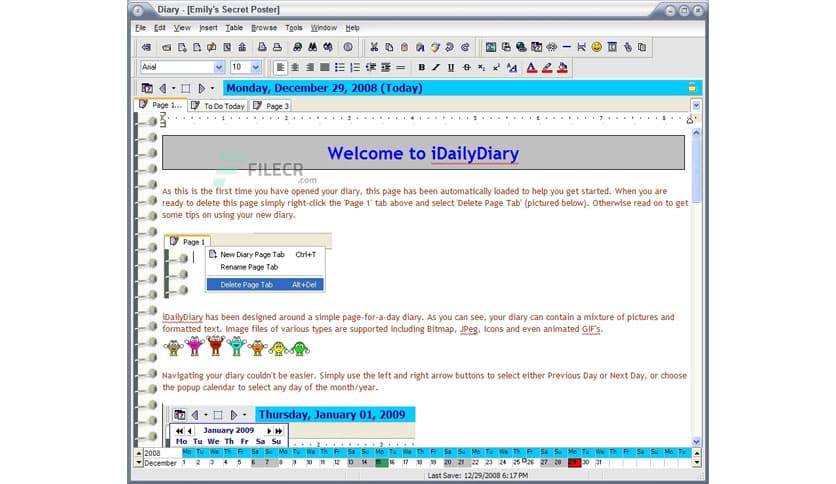
Task: Toggle underline formatting
Action: [x=451, y=68]
